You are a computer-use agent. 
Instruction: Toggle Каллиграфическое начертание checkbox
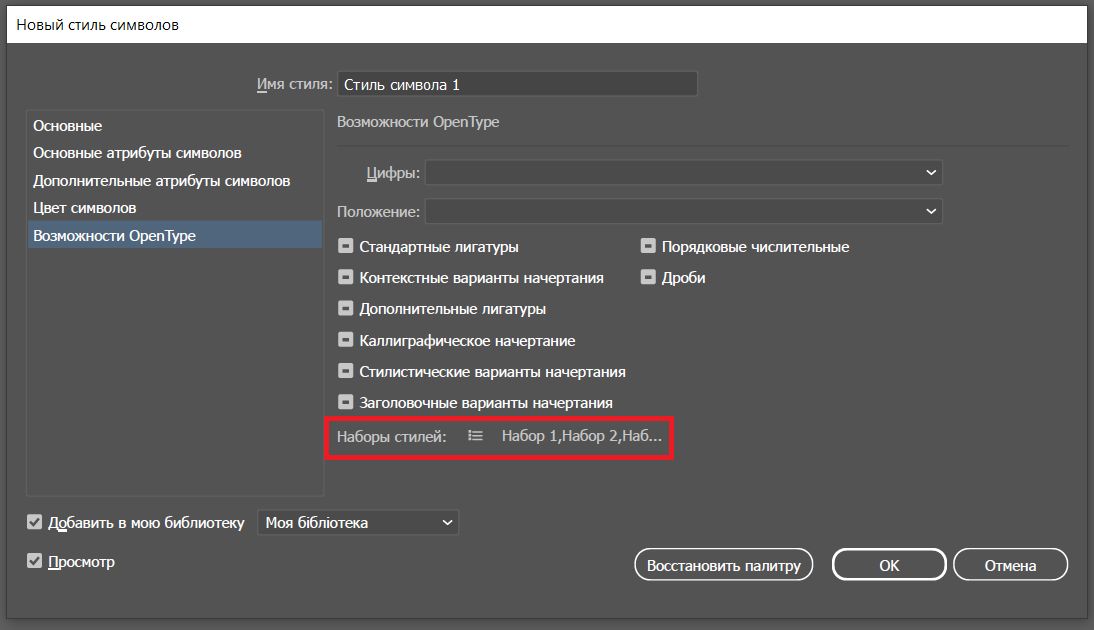(346, 340)
